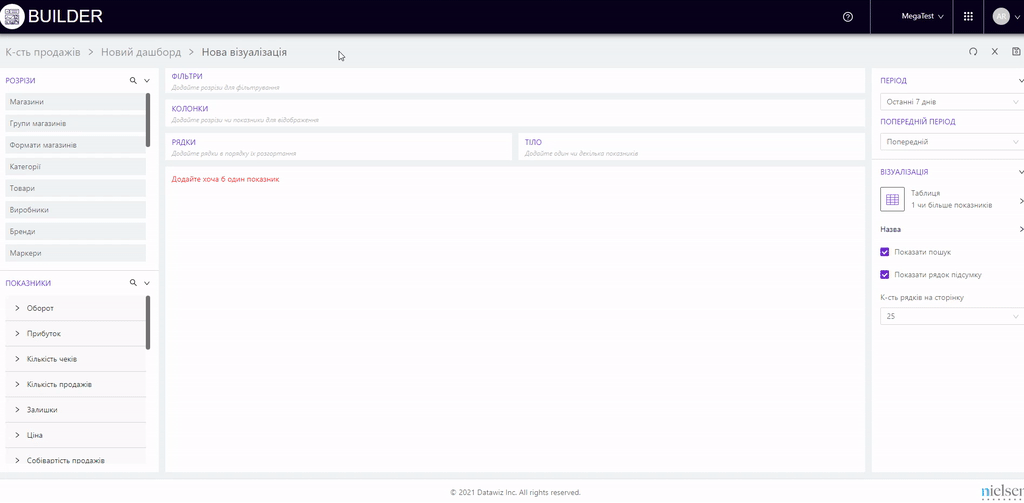Go to К-сть продажів breadcrumb
The width and height of the screenshot is (1024, 503).
pos(43,52)
